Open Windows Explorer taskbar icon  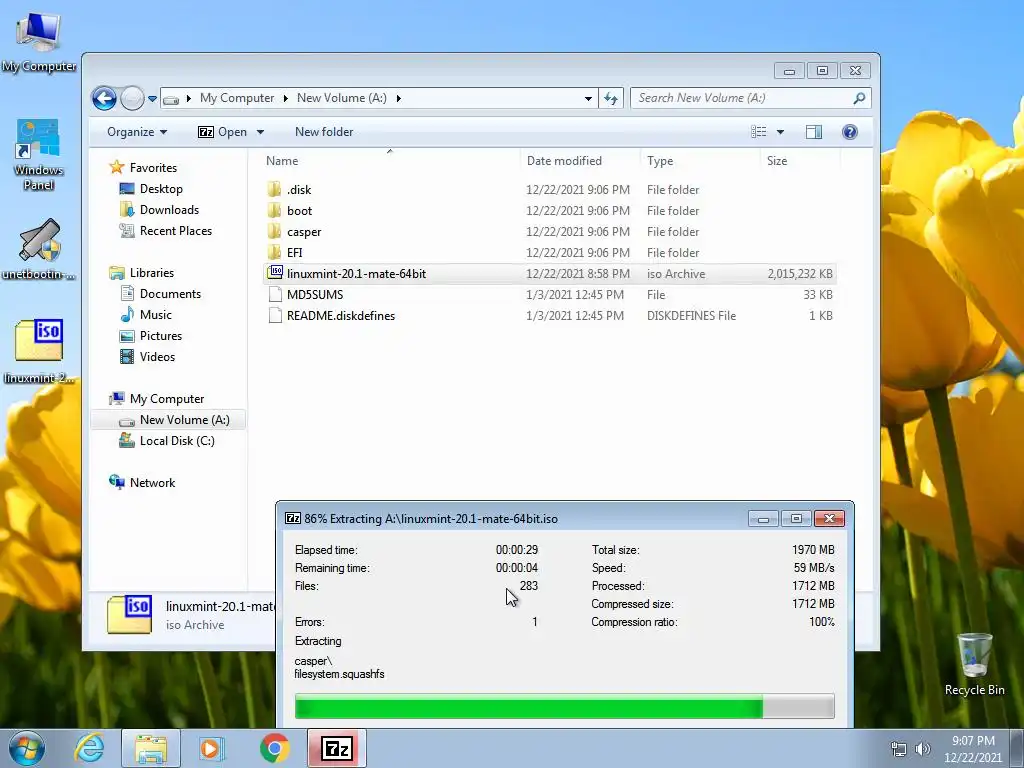tap(151, 748)
